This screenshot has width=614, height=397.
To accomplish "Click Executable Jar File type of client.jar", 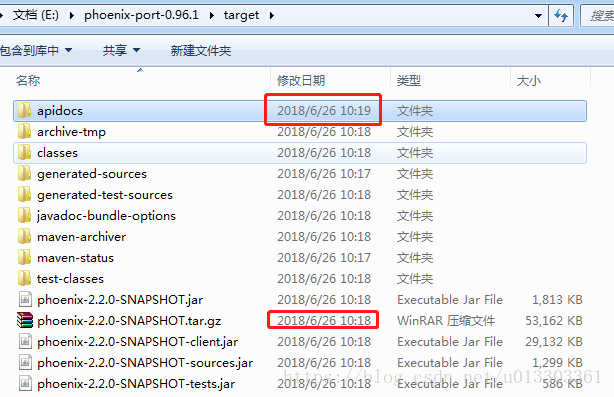I will [x=450, y=341].
